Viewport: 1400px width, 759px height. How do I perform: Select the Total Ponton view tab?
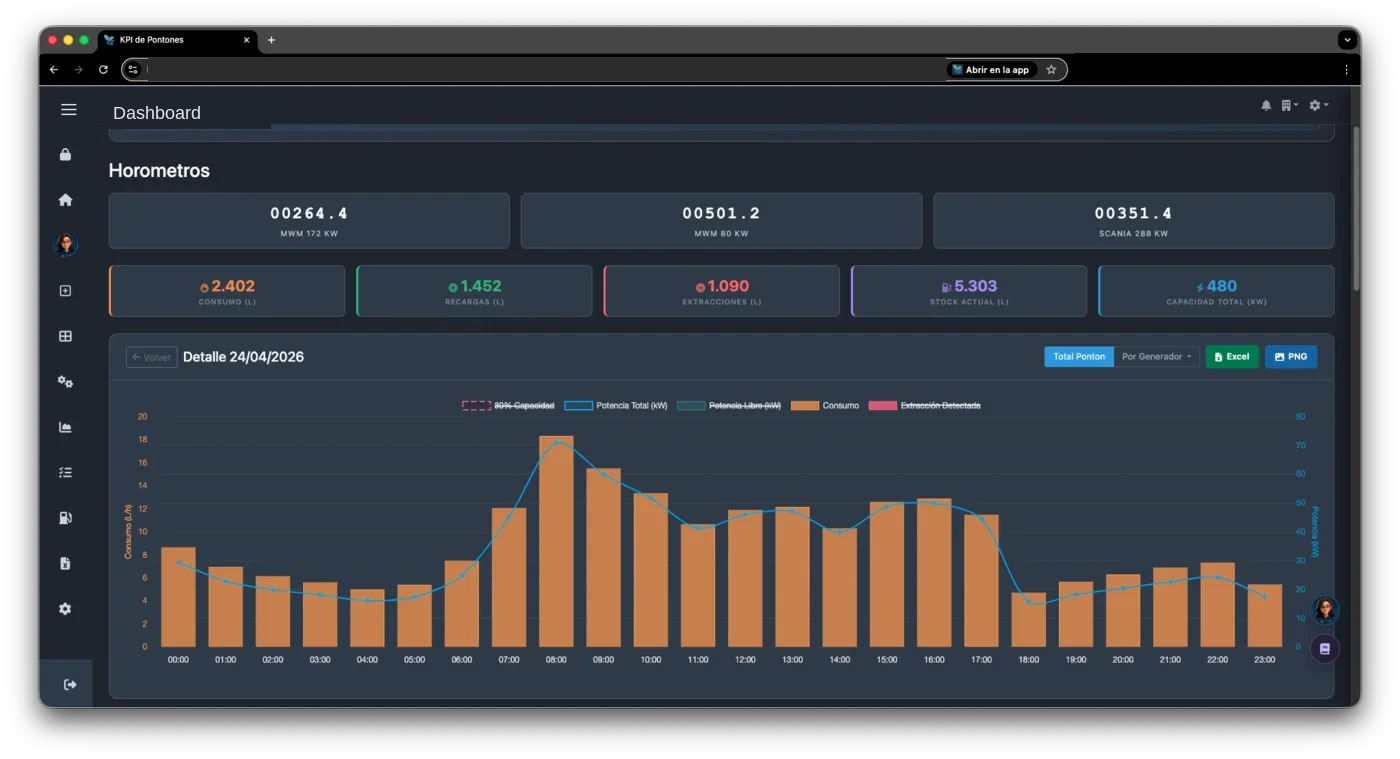click(x=1079, y=356)
